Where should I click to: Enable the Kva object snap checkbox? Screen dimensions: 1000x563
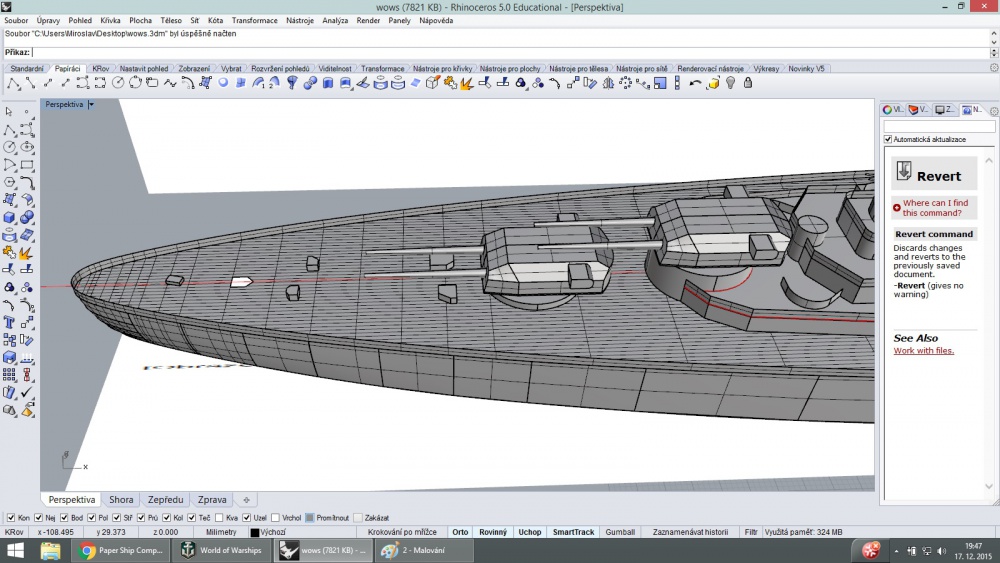point(219,518)
